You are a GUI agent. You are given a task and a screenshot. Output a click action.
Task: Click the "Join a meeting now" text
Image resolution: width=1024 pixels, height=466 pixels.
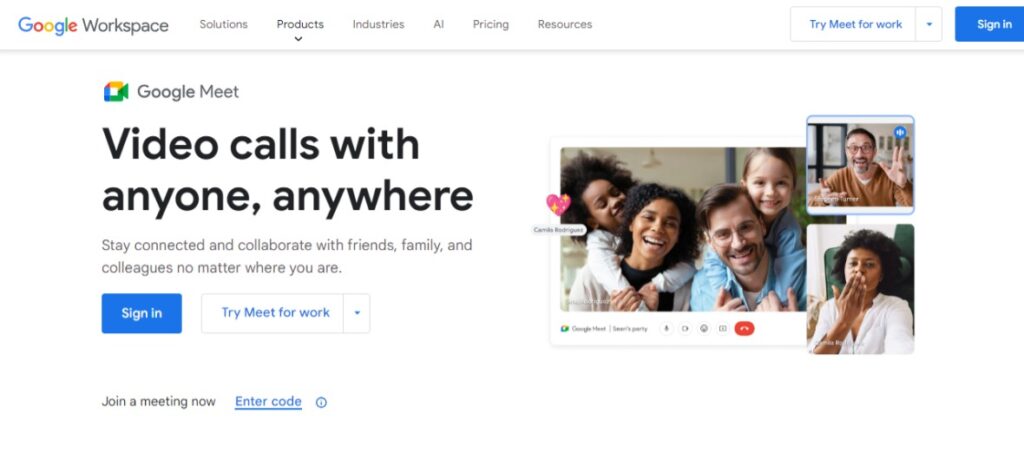159,401
